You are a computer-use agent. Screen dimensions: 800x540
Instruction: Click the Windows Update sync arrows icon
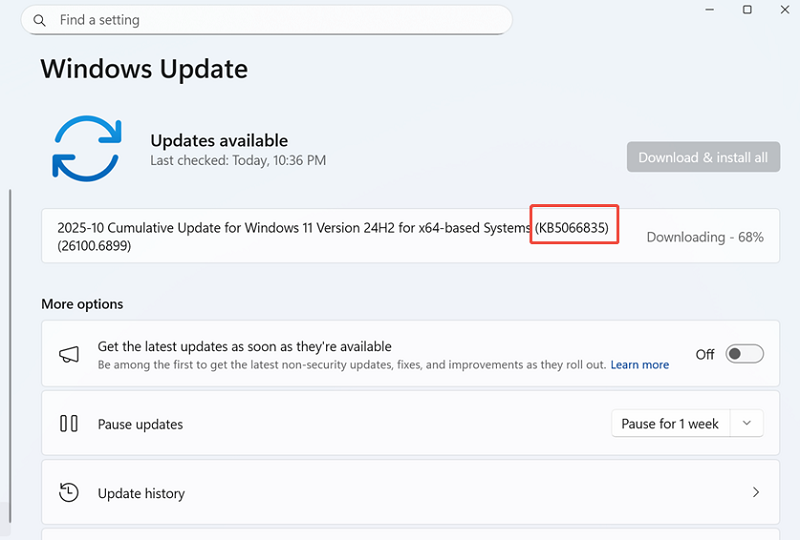point(87,148)
